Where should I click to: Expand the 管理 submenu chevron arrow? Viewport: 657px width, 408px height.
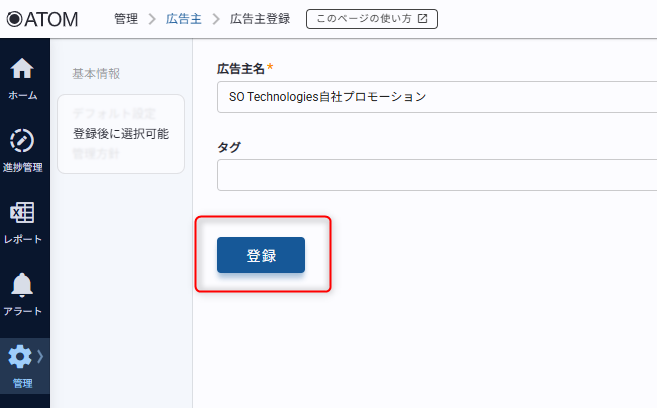click(40, 356)
